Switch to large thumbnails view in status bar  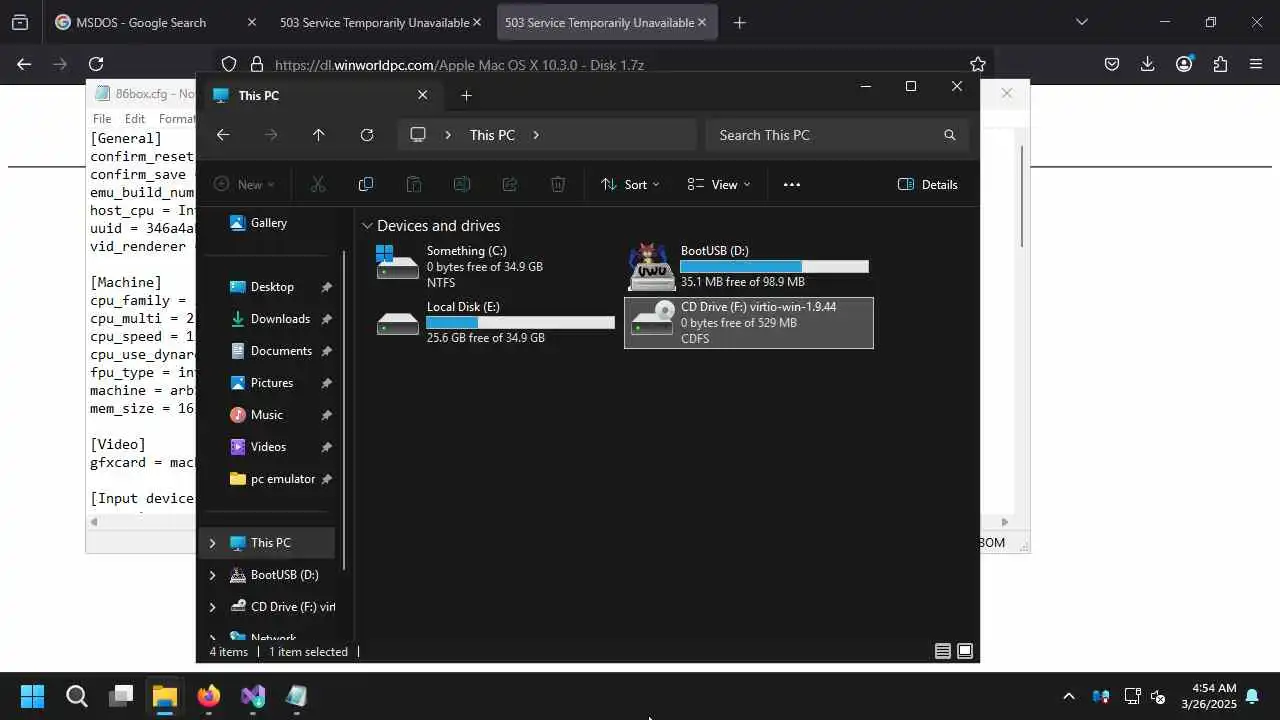(965, 651)
